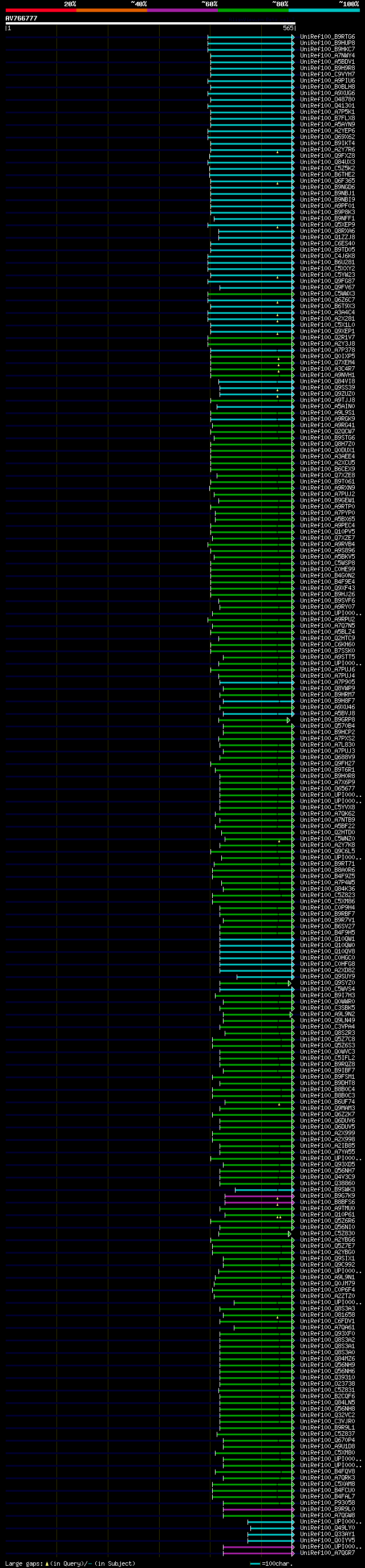Click the UniRef100_B4F9E4 label
365x1568 pixels.
(327, 582)
